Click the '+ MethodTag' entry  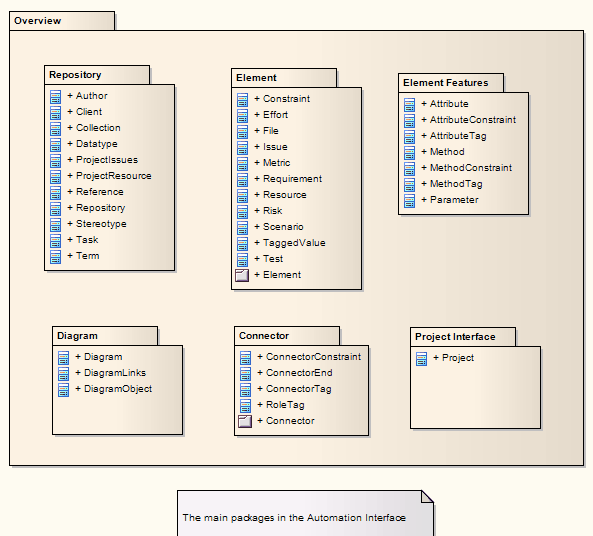click(452, 184)
